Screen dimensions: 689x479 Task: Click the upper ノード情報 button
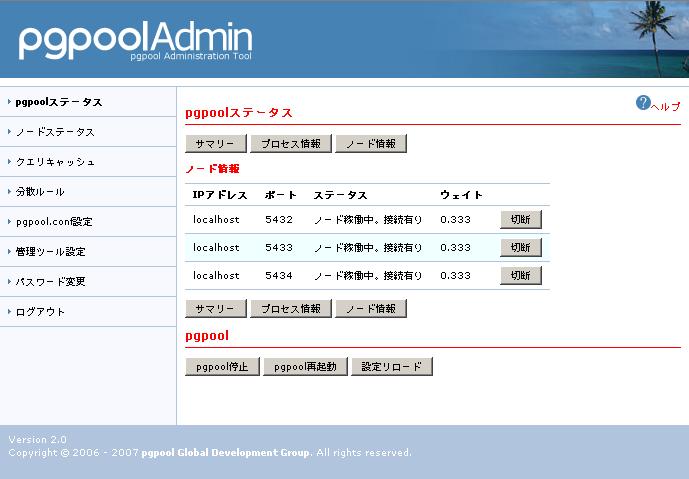pos(371,144)
